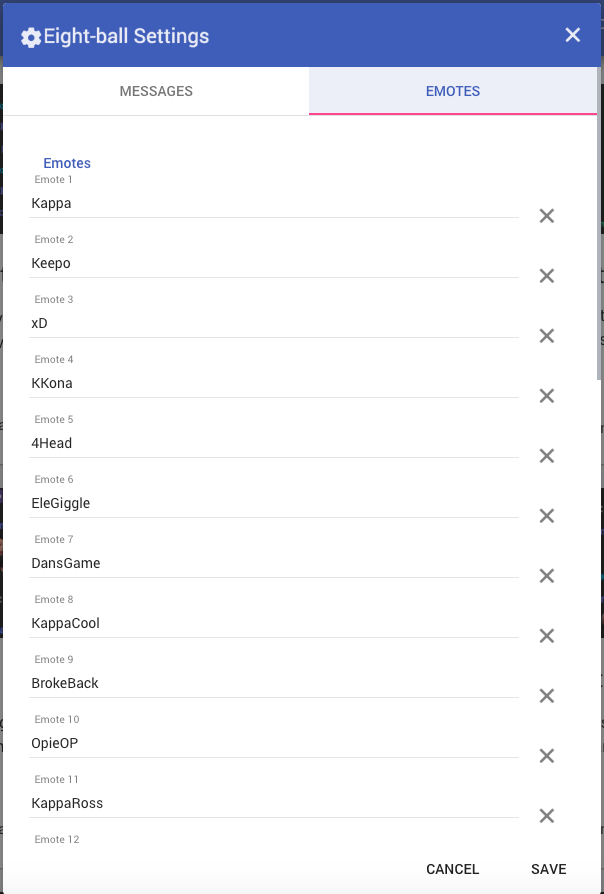Save the eight-ball settings
604x894 pixels.
(x=549, y=869)
